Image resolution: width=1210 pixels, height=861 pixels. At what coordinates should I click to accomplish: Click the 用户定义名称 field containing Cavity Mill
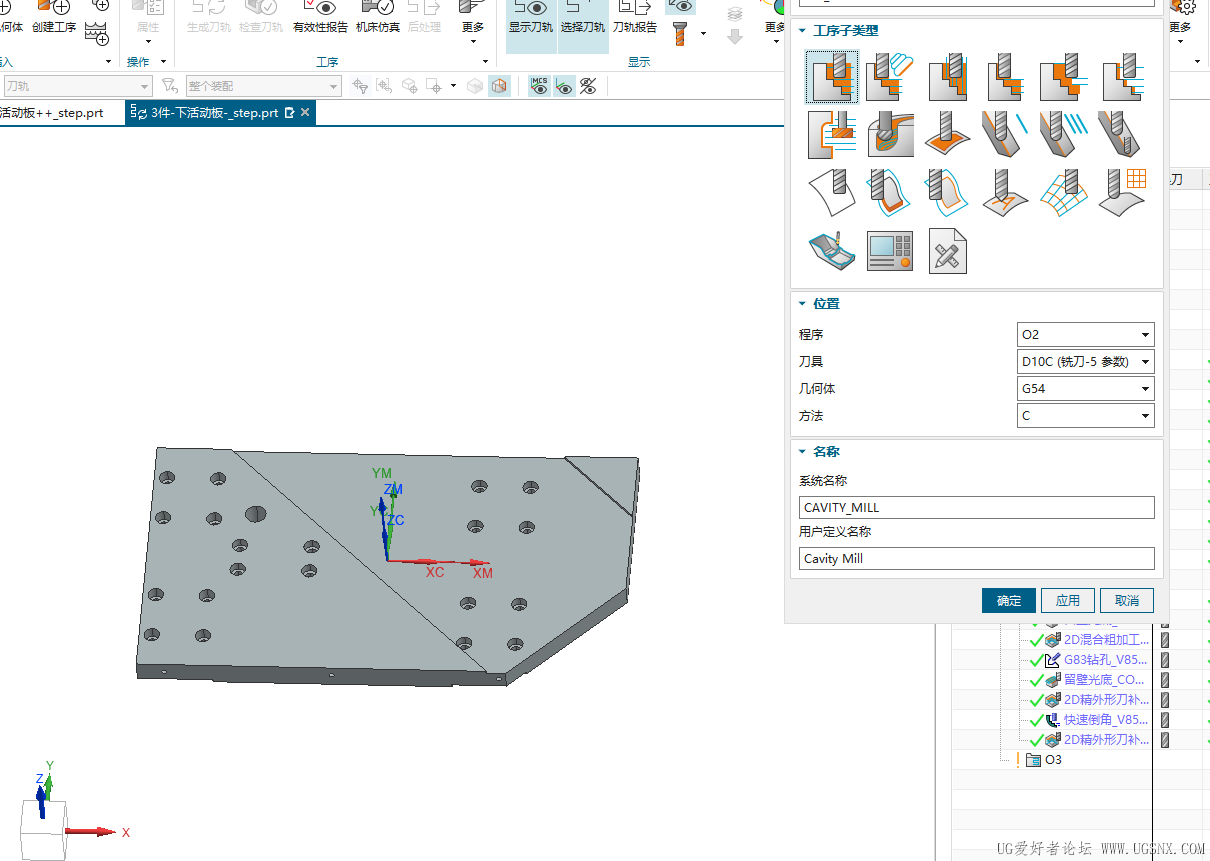click(x=977, y=559)
